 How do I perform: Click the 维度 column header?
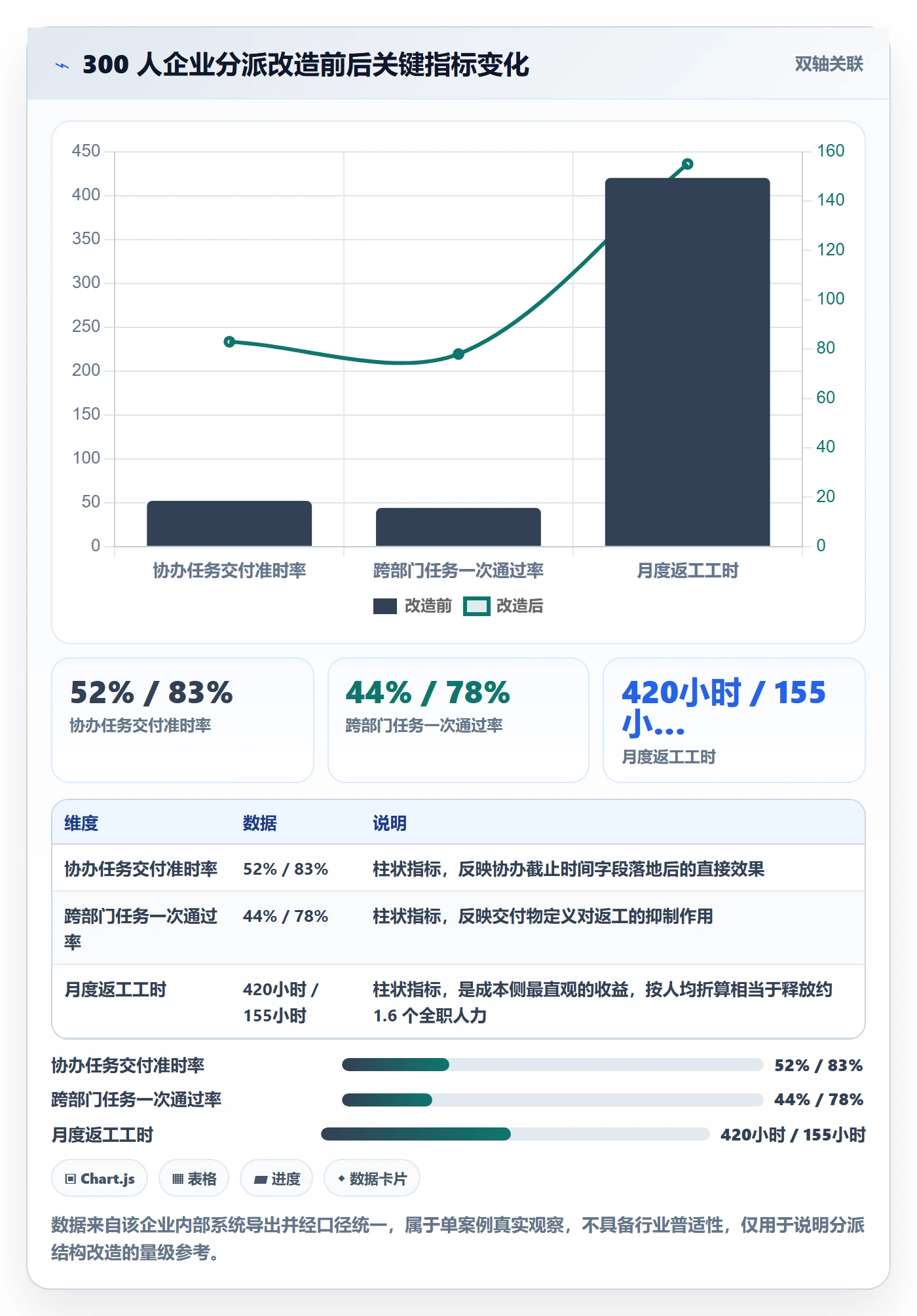pos(81,823)
